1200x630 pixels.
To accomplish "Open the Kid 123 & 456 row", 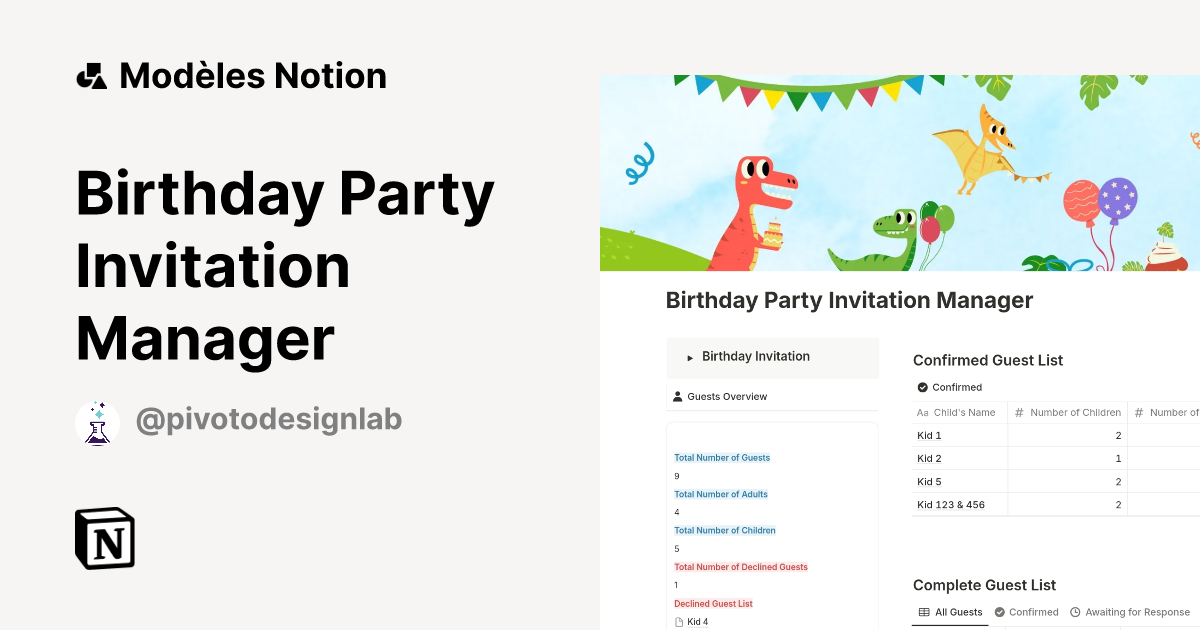I will tap(950, 504).
